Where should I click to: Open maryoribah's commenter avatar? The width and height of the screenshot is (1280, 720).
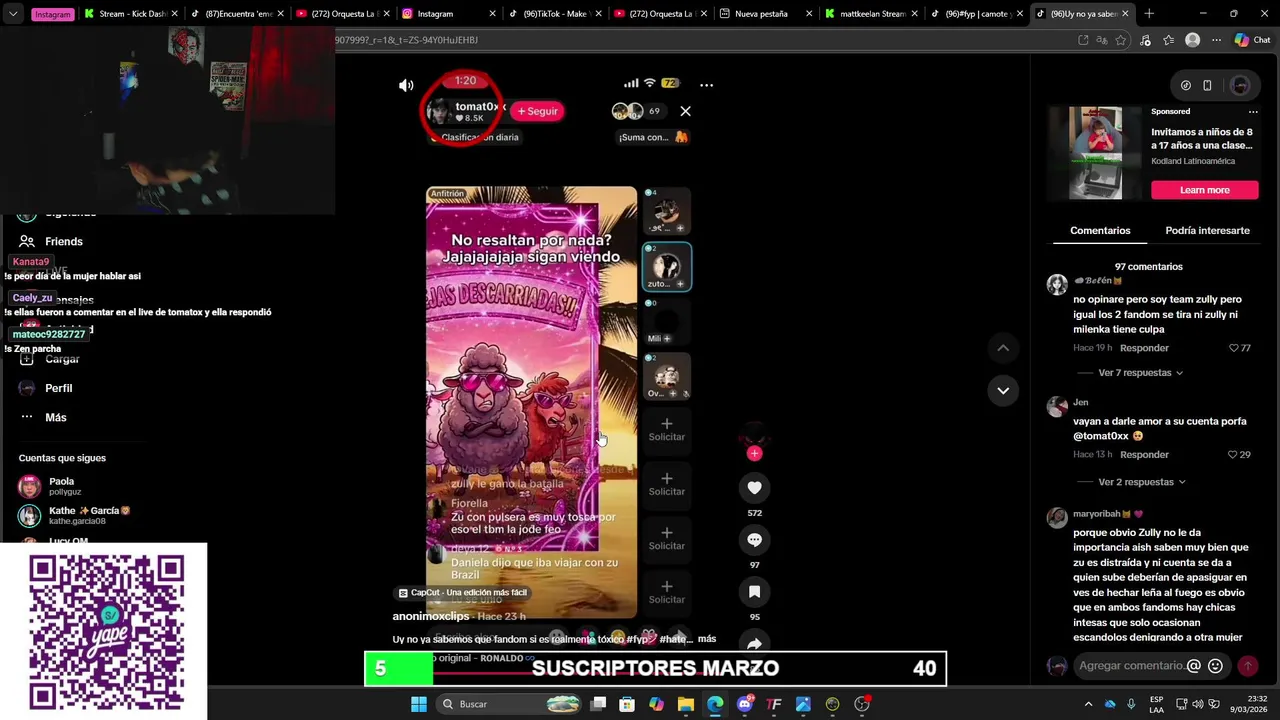1057,518
